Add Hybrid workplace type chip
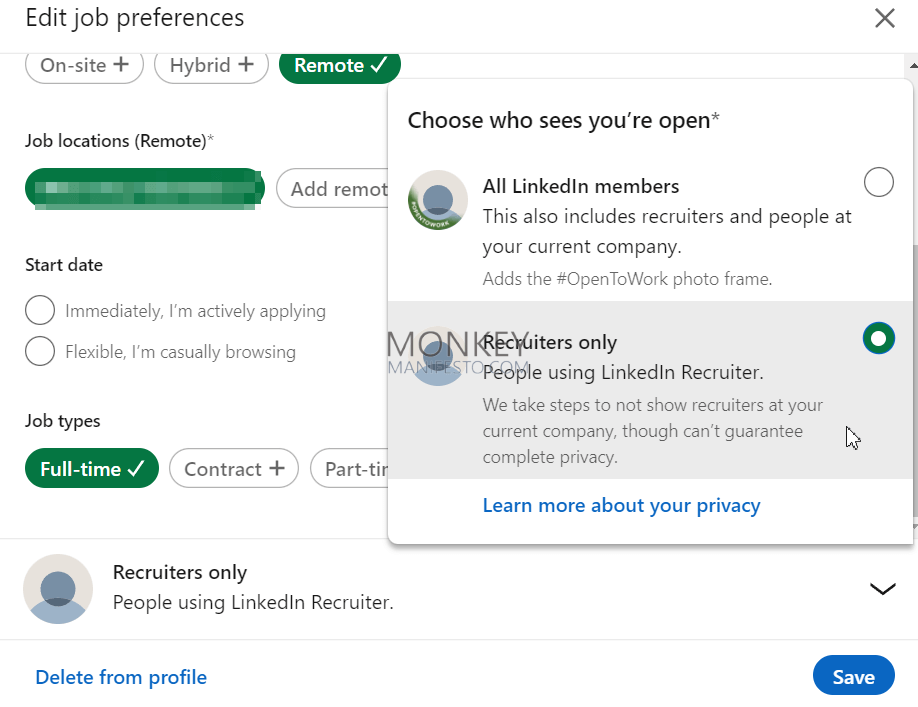918x707 pixels. click(212, 66)
